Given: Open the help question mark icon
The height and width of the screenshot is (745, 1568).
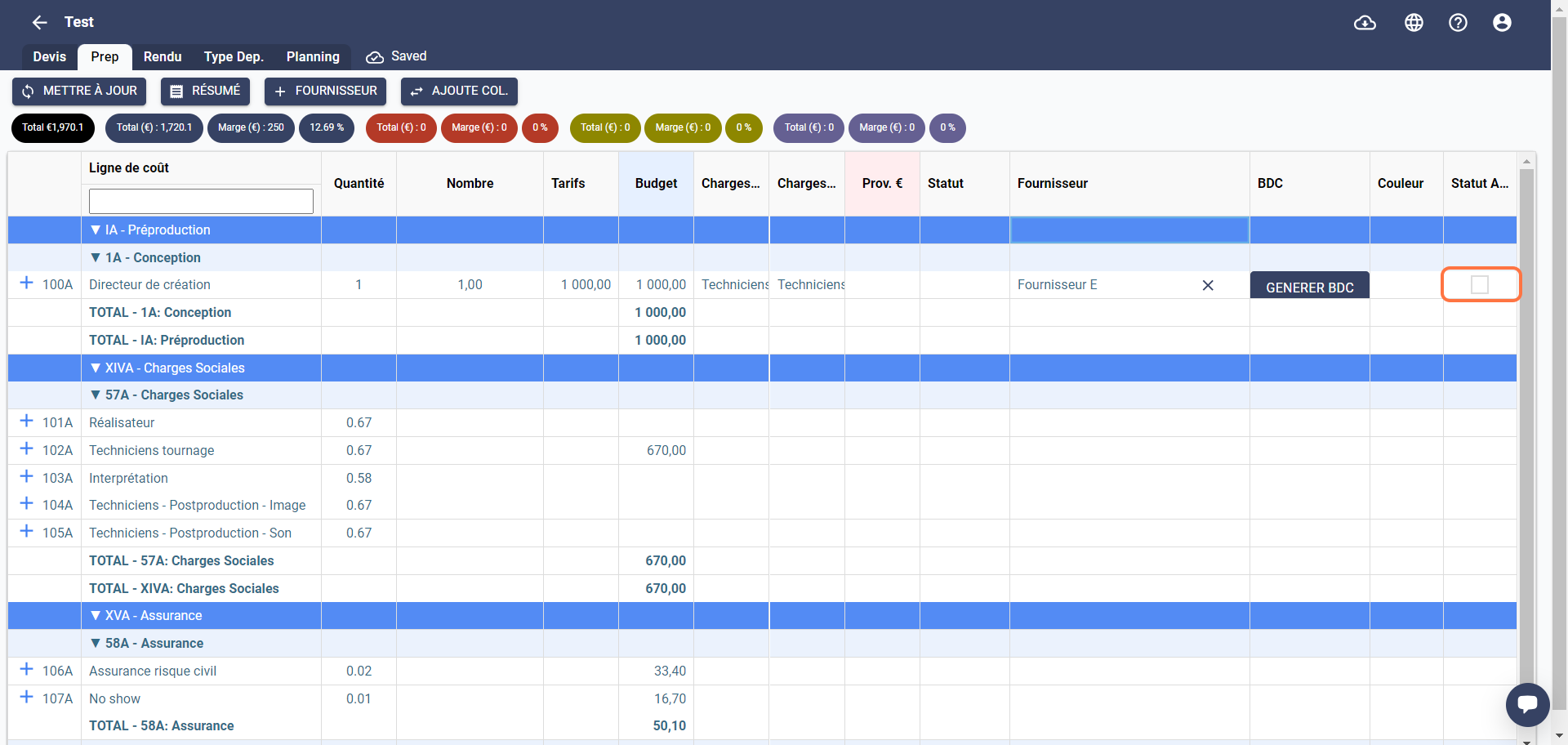Looking at the screenshot, I should click(1458, 23).
